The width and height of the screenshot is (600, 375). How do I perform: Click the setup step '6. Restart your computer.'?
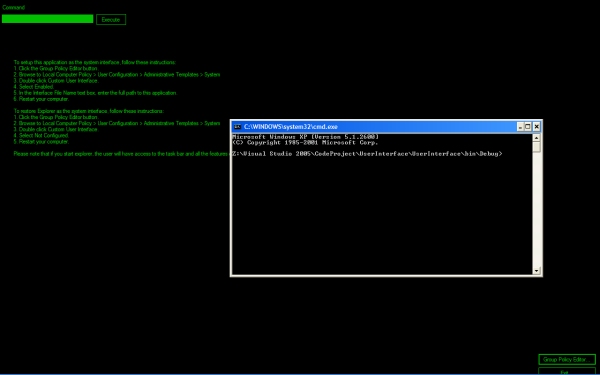tap(41, 99)
